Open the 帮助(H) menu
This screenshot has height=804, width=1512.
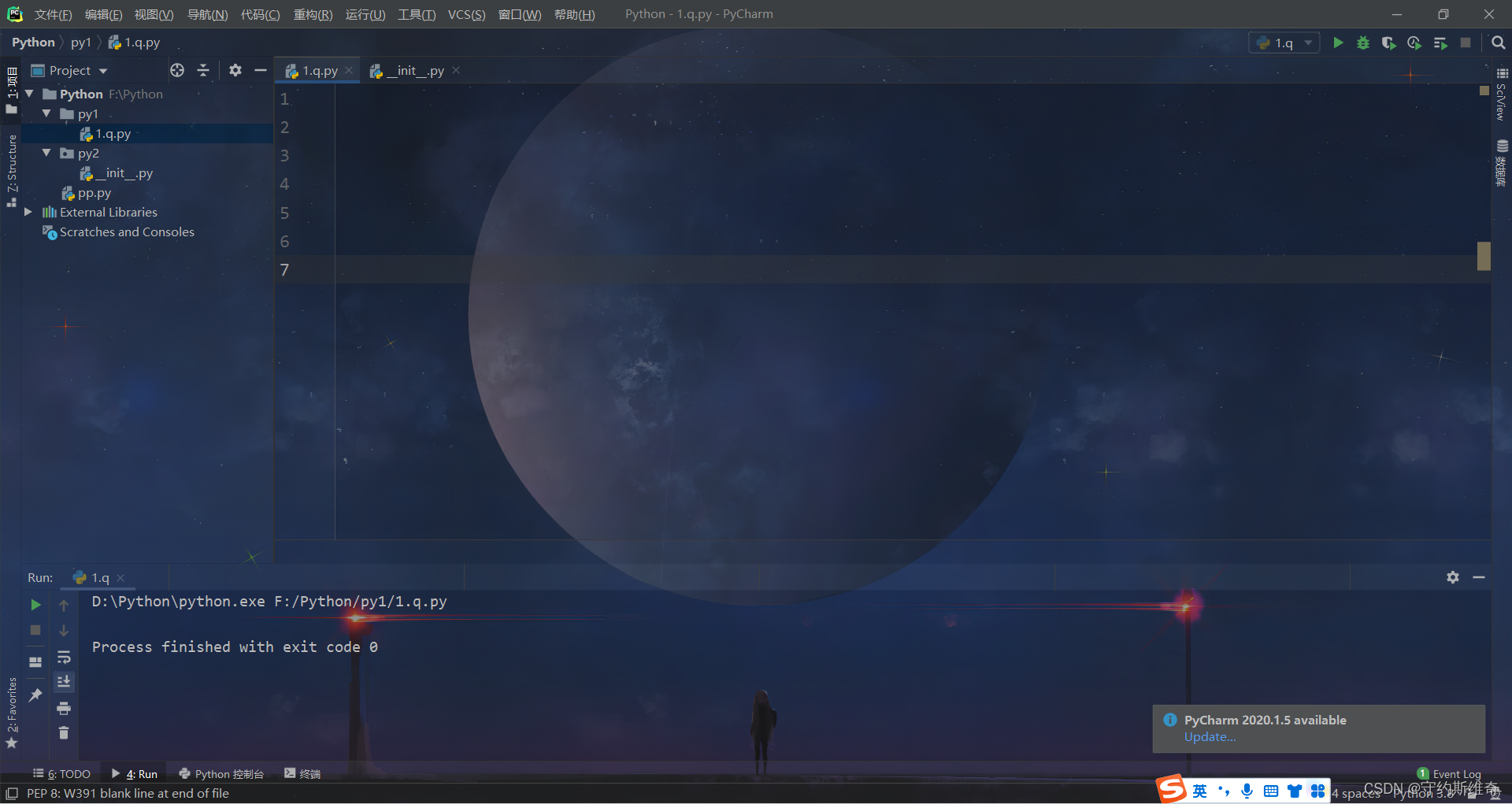574,14
